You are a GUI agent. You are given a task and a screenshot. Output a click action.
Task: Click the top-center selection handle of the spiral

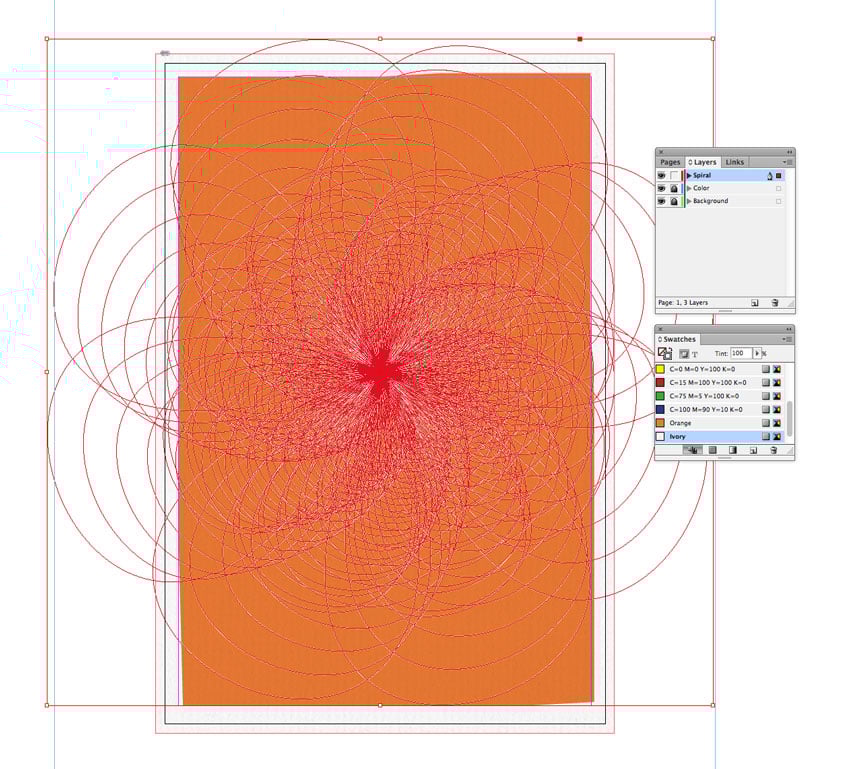(380, 39)
